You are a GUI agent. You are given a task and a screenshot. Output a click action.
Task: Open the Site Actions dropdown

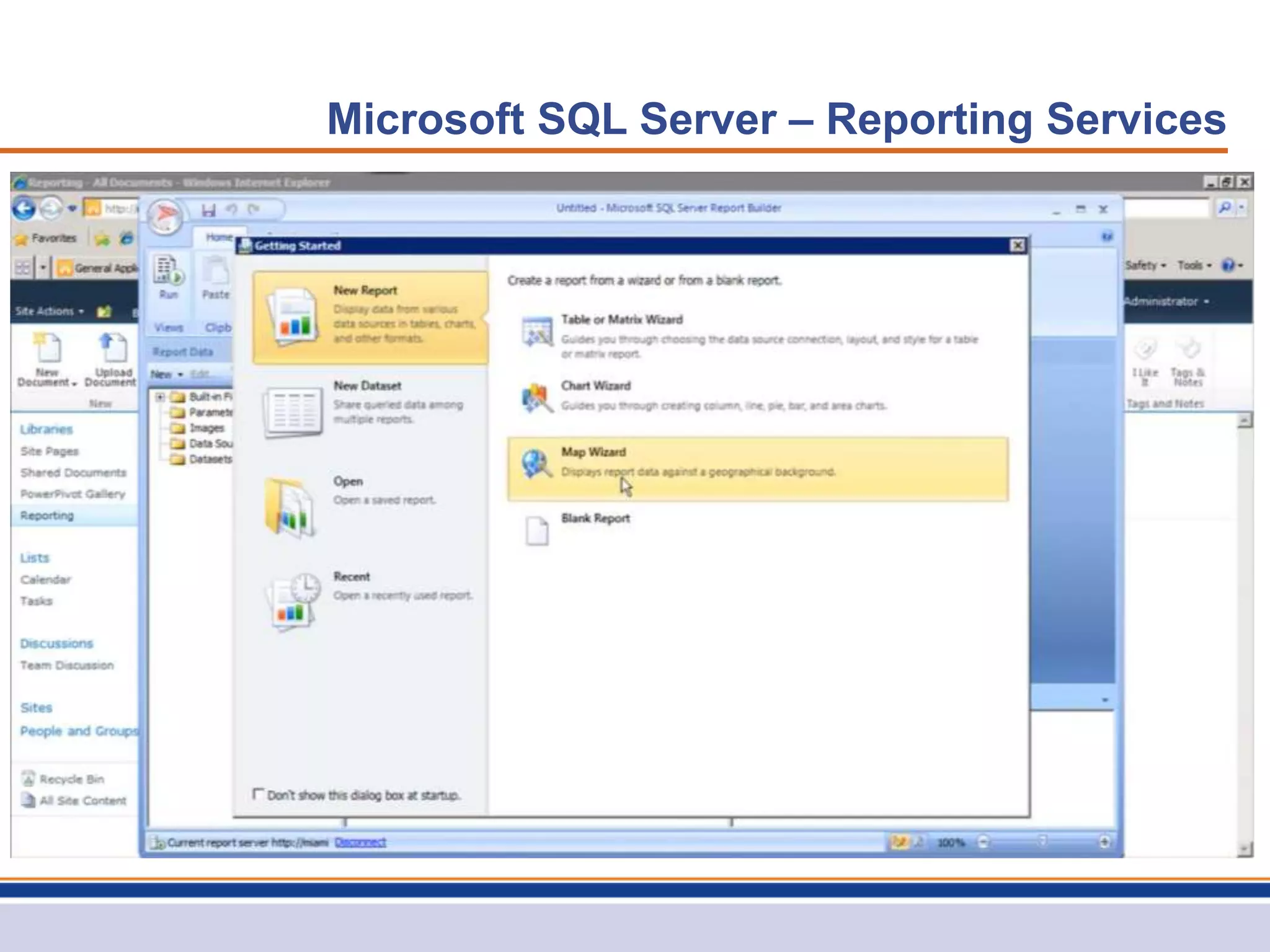(x=50, y=311)
